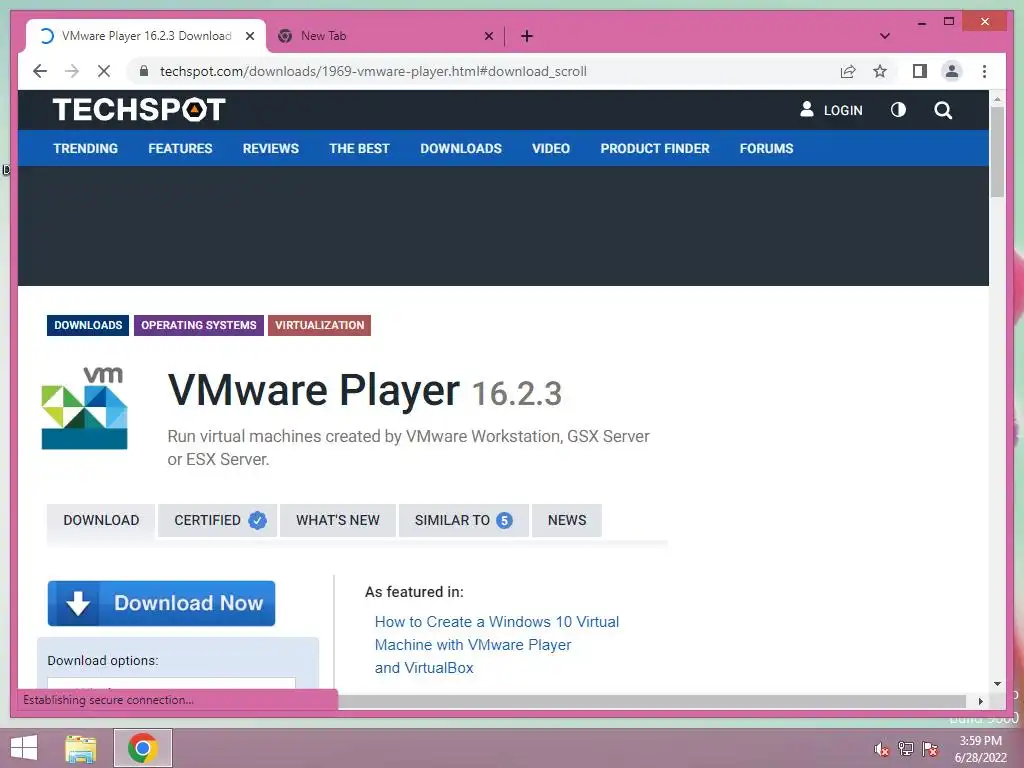Image resolution: width=1024 pixels, height=768 pixels.
Task: Open a new tab with plus
Action: pyautogui.click(x=527, y=36)
